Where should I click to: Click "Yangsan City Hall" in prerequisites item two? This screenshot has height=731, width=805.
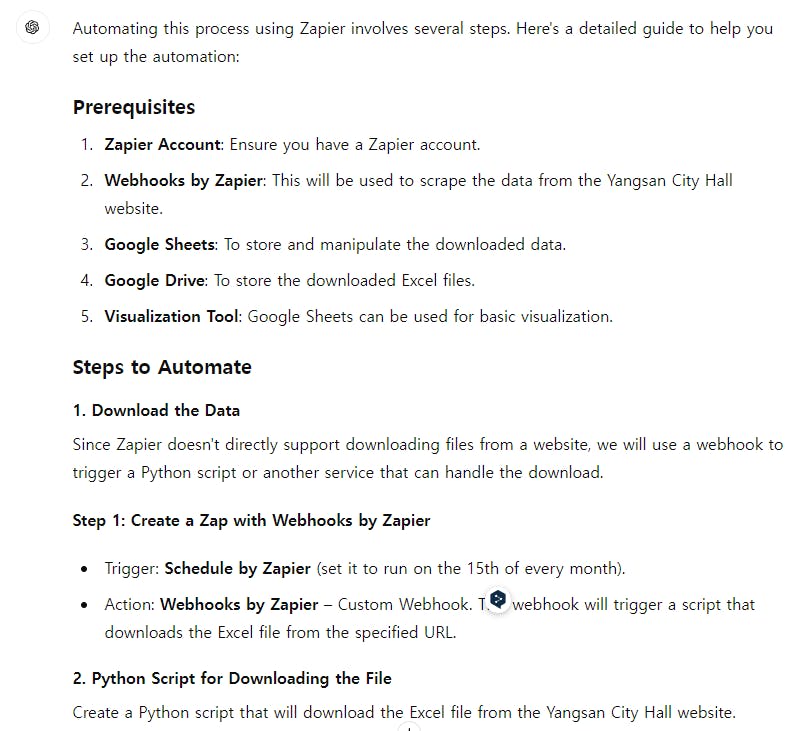click(x=669, y=180)
